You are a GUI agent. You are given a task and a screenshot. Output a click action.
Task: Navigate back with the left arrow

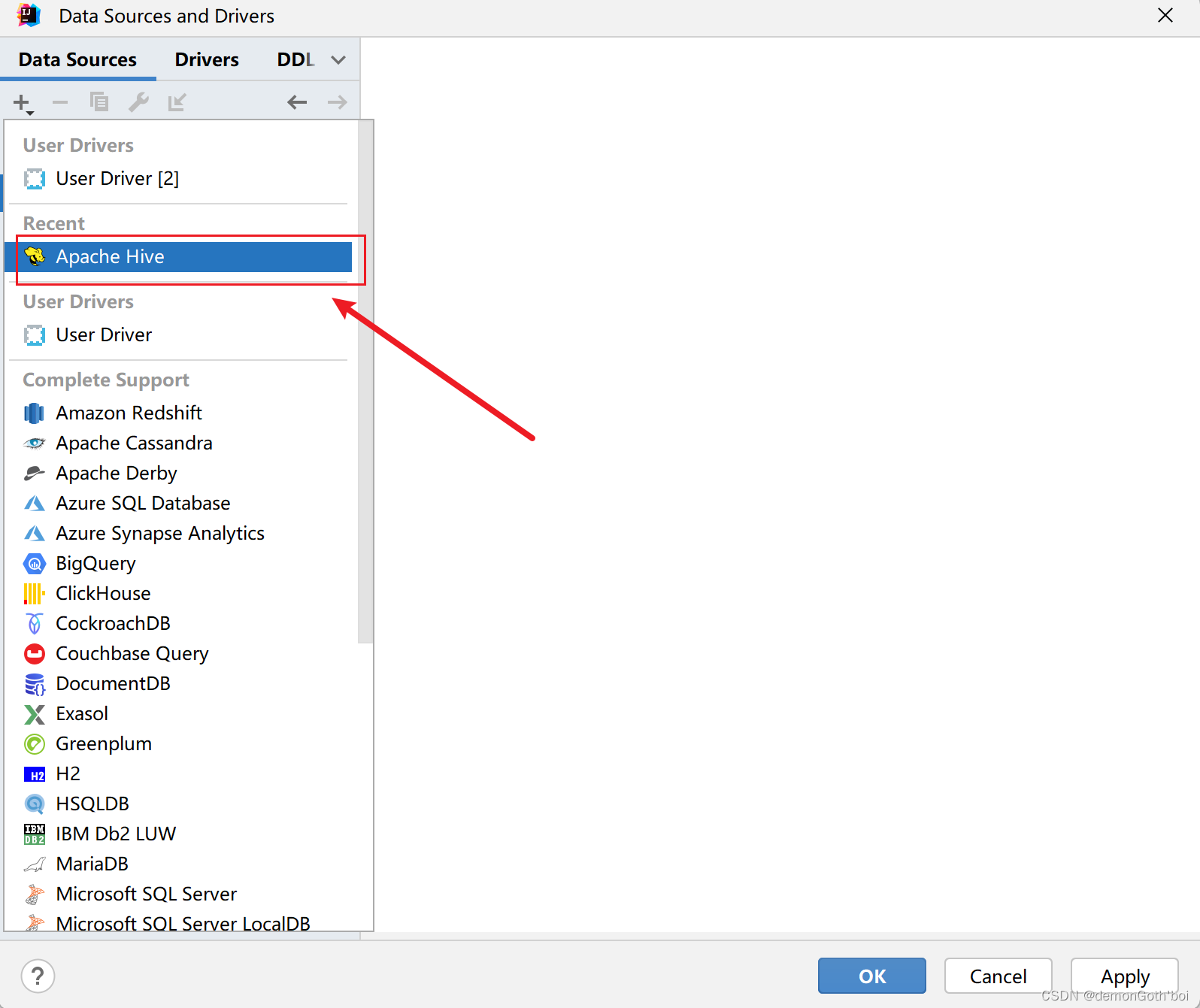point(297,101)
